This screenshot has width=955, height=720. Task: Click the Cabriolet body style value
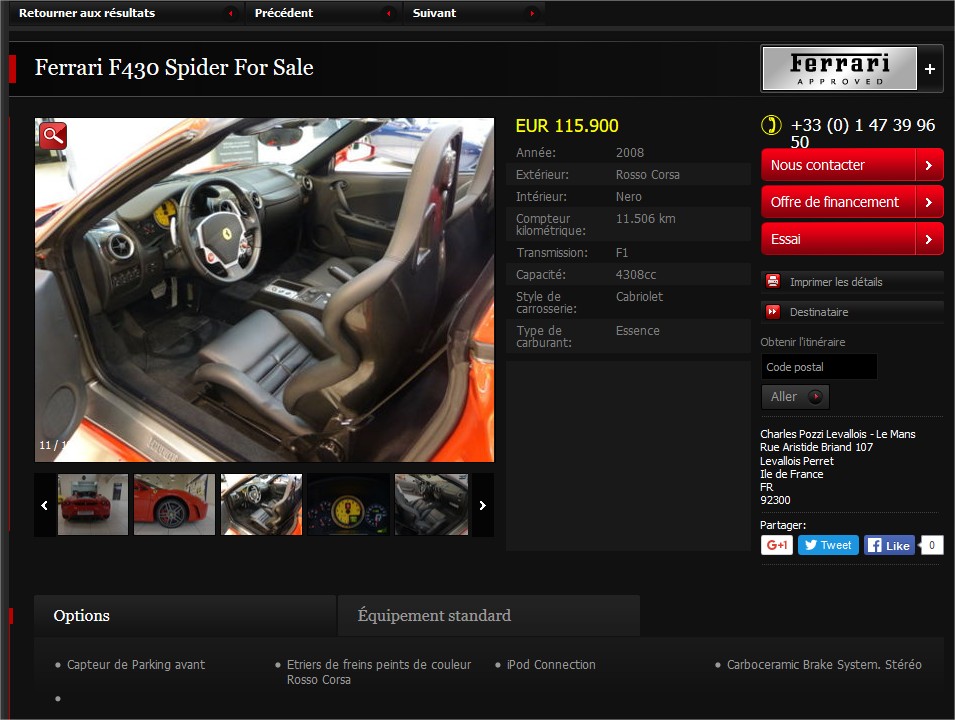(x=640, y=297)
